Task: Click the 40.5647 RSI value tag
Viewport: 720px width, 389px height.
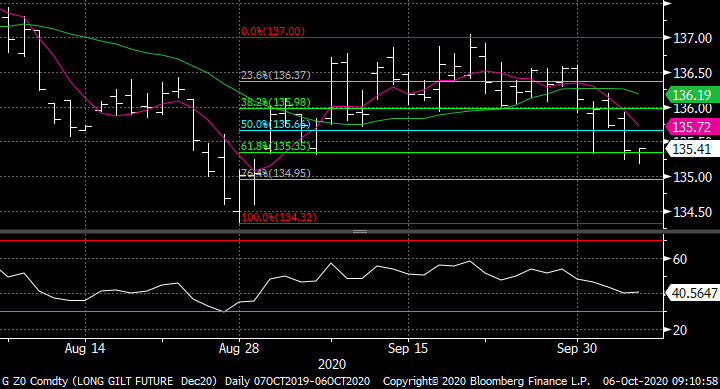Action: (692, 293)
